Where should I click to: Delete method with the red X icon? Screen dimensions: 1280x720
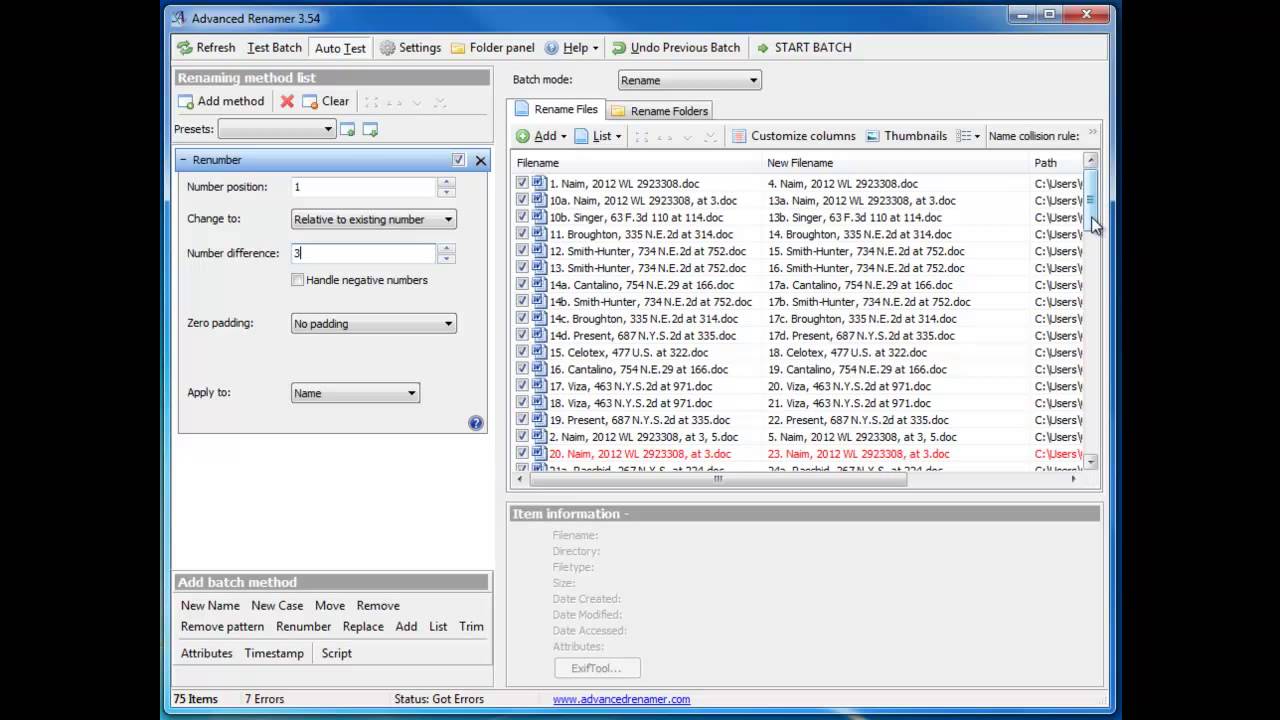tap(287, 101)
